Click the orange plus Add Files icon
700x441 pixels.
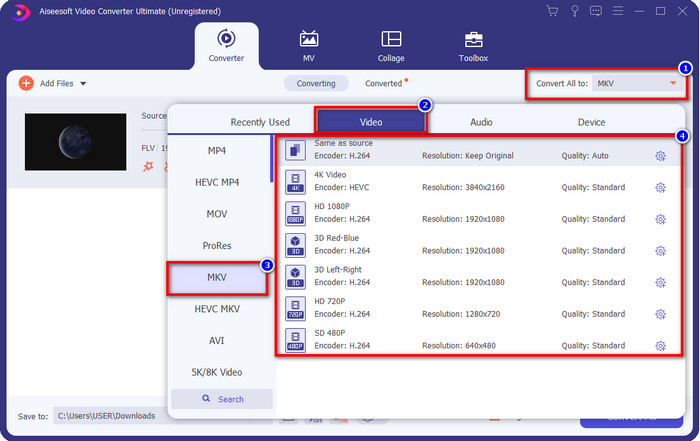click(26, 83)
